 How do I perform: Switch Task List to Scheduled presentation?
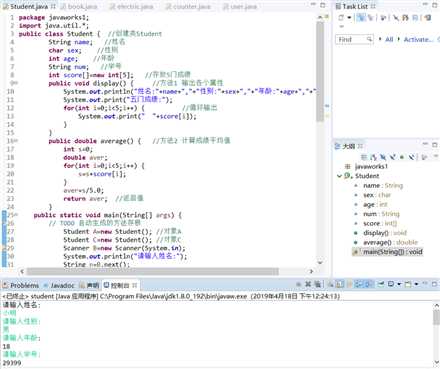click(371, 17)
